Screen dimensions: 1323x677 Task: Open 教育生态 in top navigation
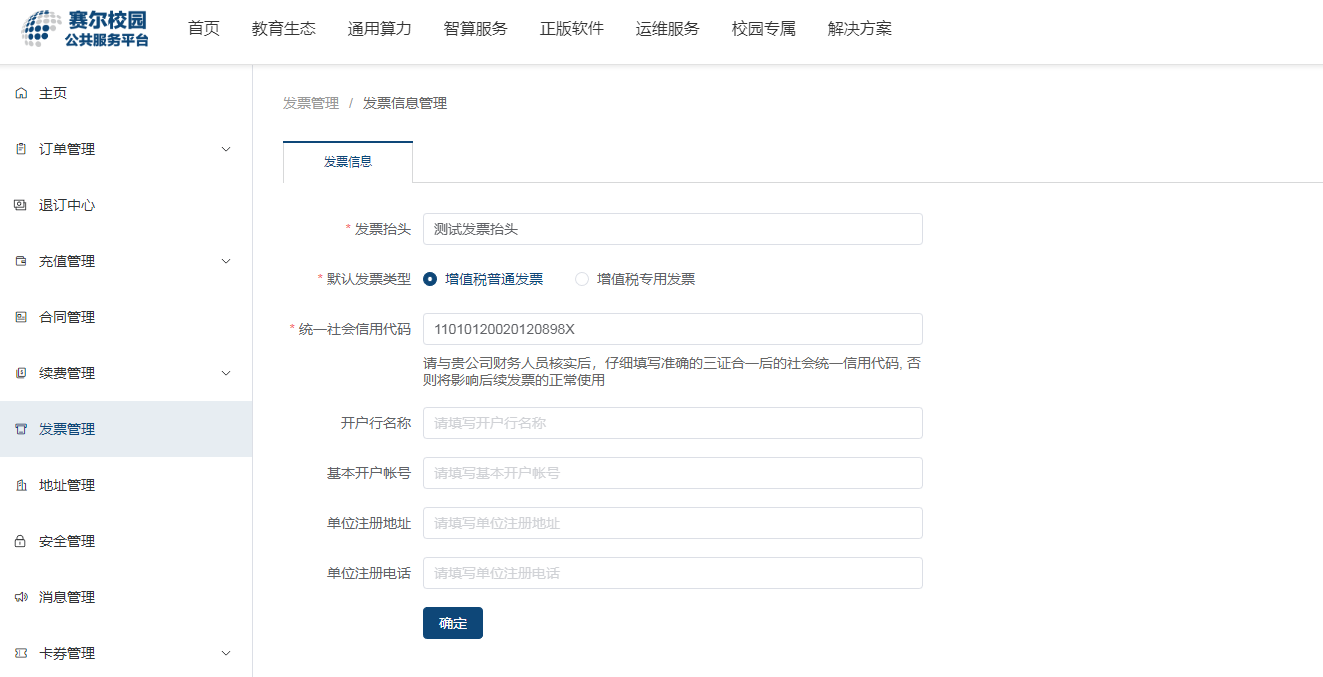[x=283, y=29]
